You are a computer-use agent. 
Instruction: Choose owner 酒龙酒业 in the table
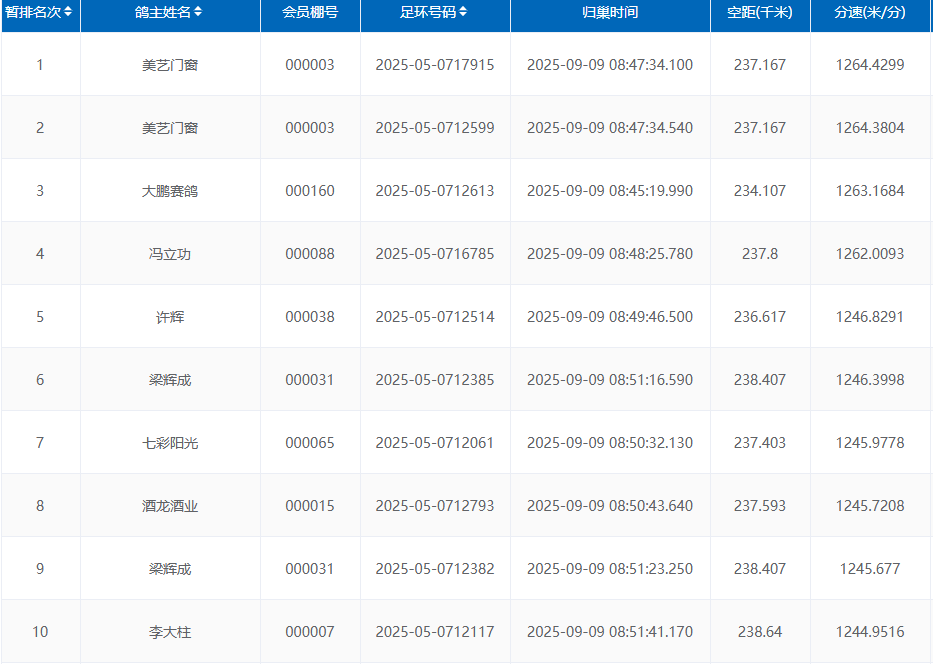coord(170,506)
